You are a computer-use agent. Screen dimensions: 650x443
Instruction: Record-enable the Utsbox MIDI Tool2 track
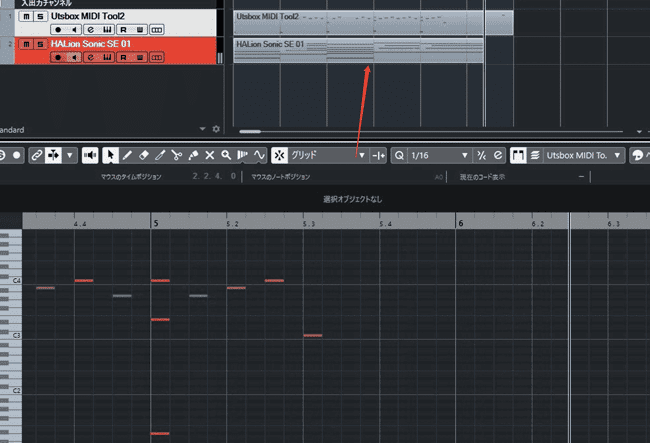[58, 30]
